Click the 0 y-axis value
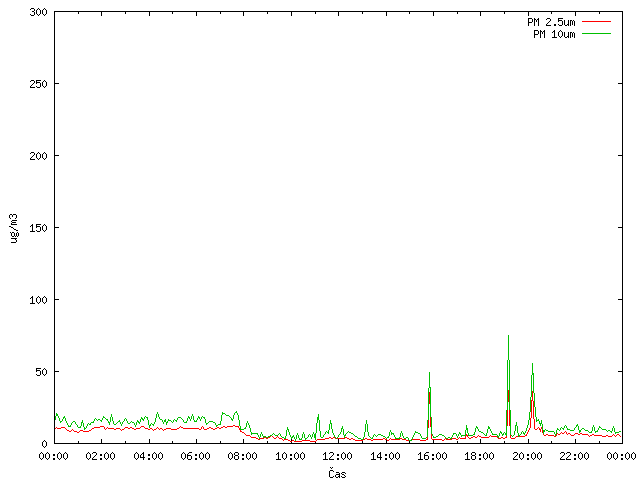 [x=44, y=444]
